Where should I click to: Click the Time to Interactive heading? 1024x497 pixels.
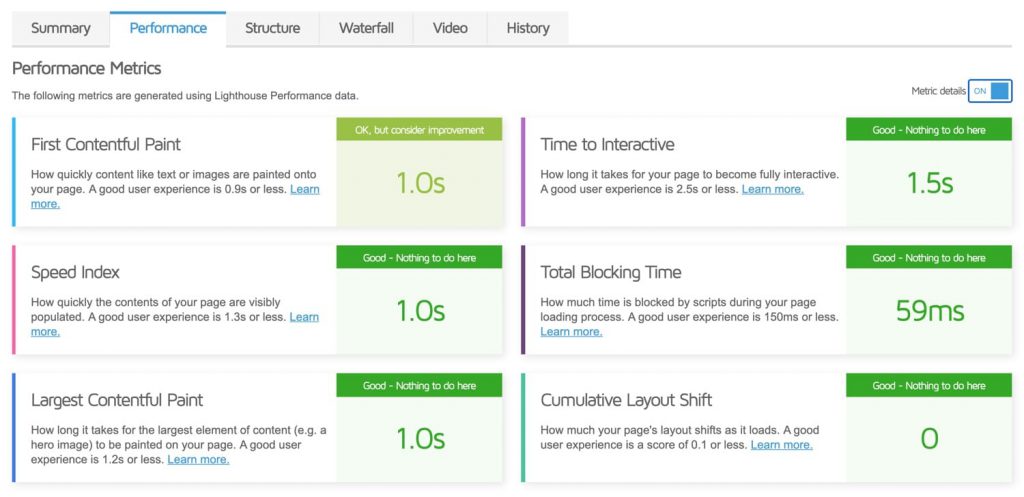point(607,144)
